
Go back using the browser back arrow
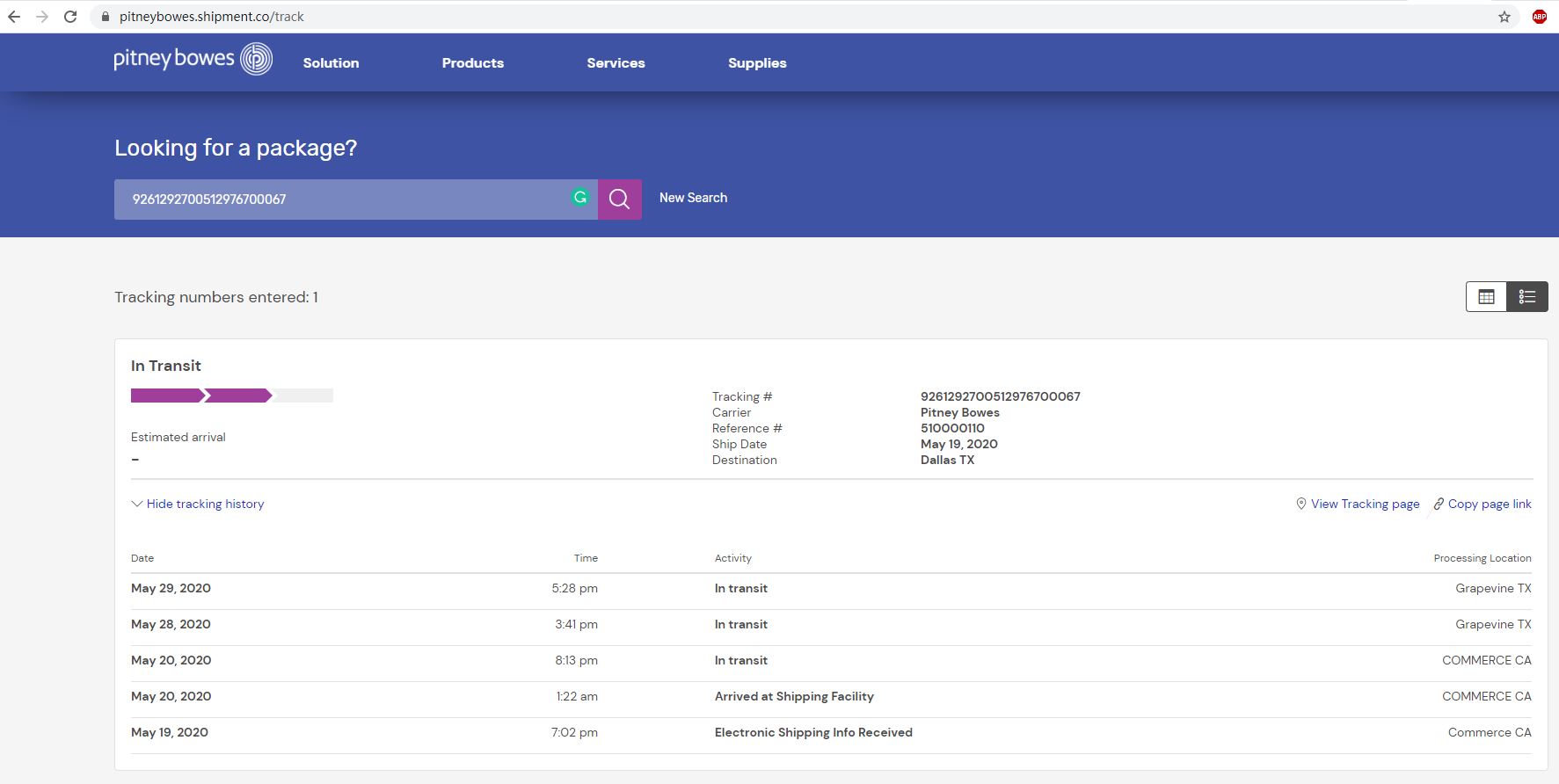[x=14, y=17]
